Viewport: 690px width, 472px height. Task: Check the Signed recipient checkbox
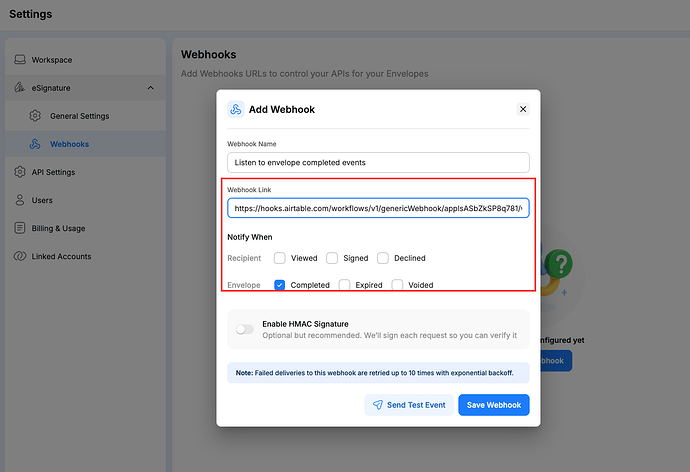[x=332, y=258]
